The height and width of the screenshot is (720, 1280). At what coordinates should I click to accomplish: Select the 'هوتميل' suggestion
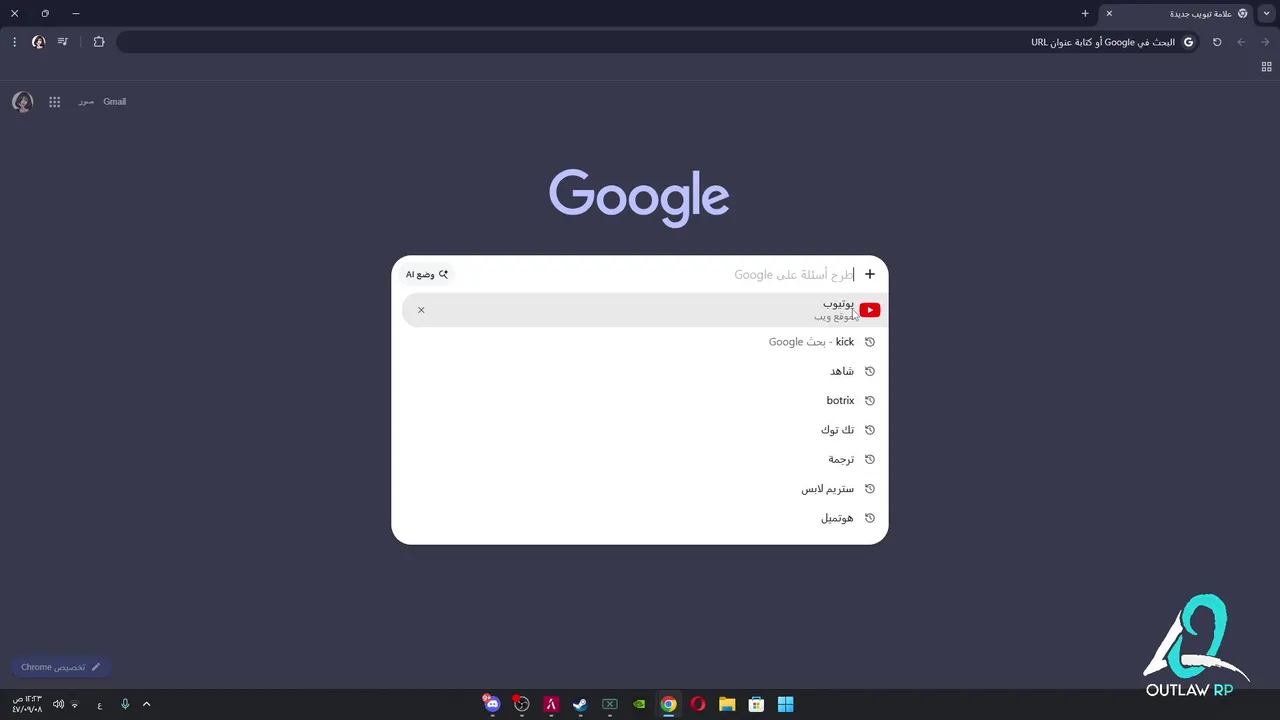point(640,518)
